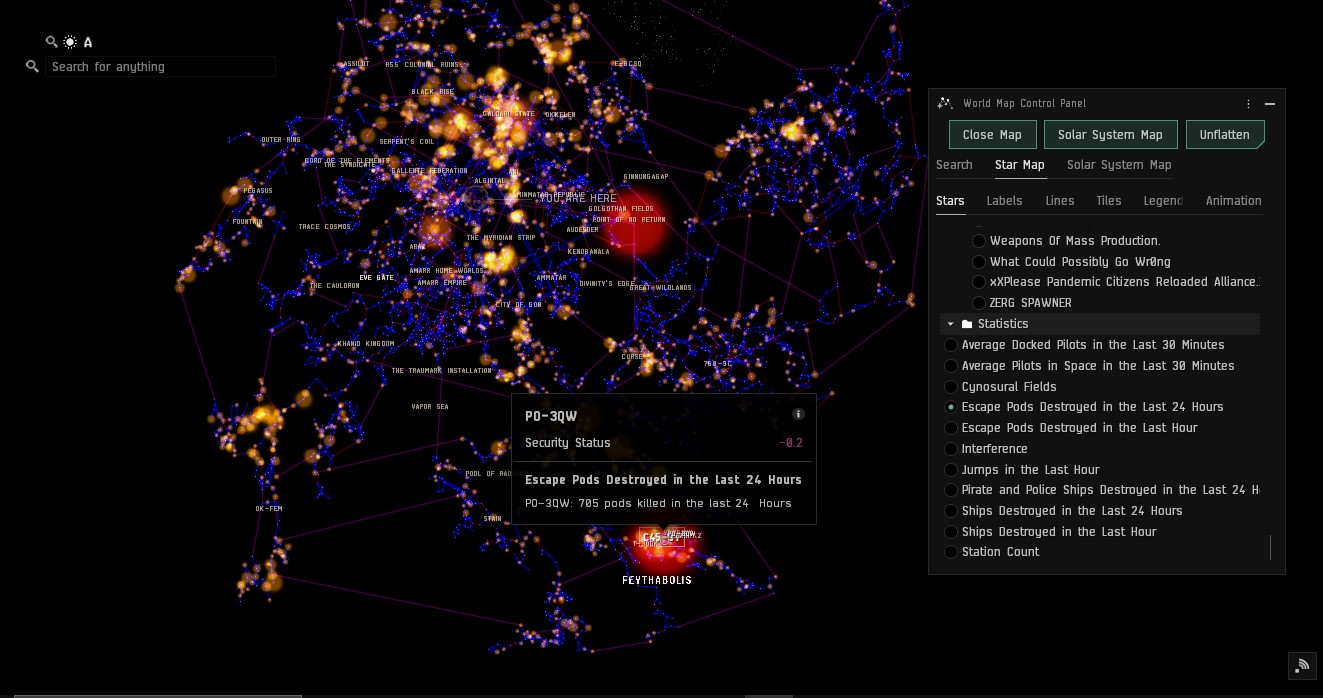Click the feed icon at bottom right
Image resolution: width=1323 pixels, height=698 pixels.
click(x=1301, y=665)
